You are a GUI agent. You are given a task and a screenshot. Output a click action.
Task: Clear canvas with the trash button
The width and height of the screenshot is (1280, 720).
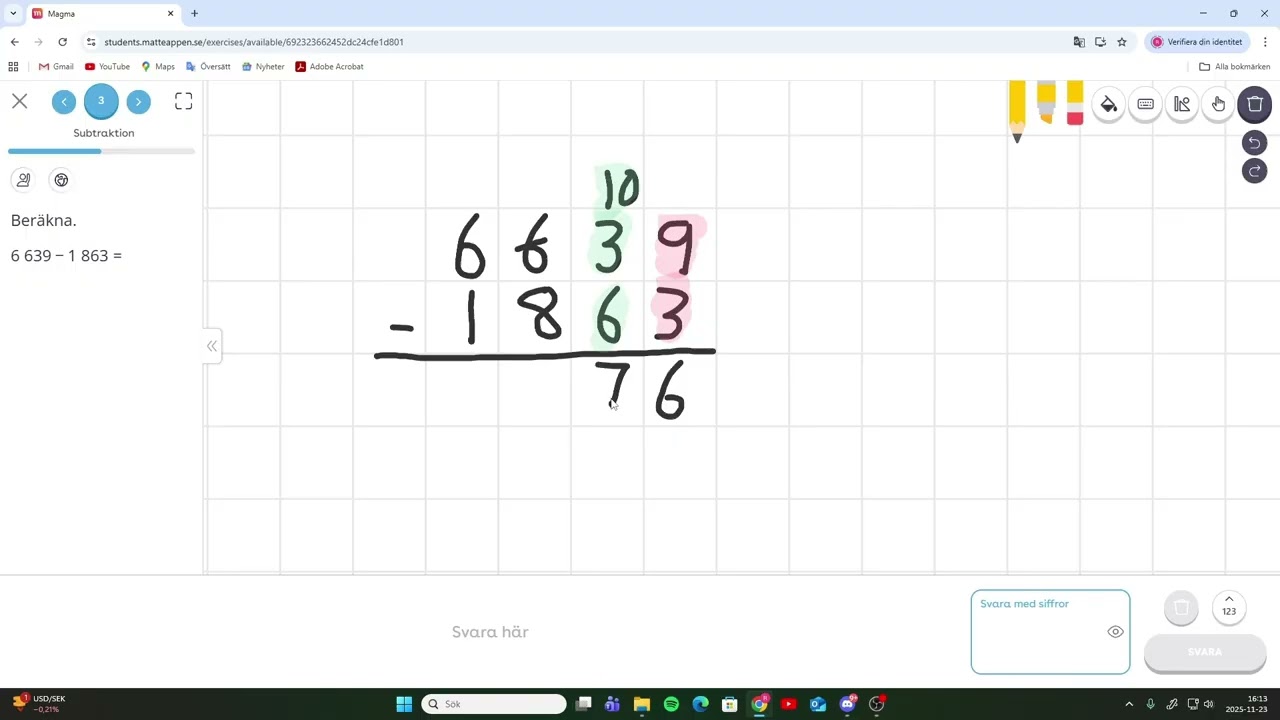click(x=1255, y=104)
